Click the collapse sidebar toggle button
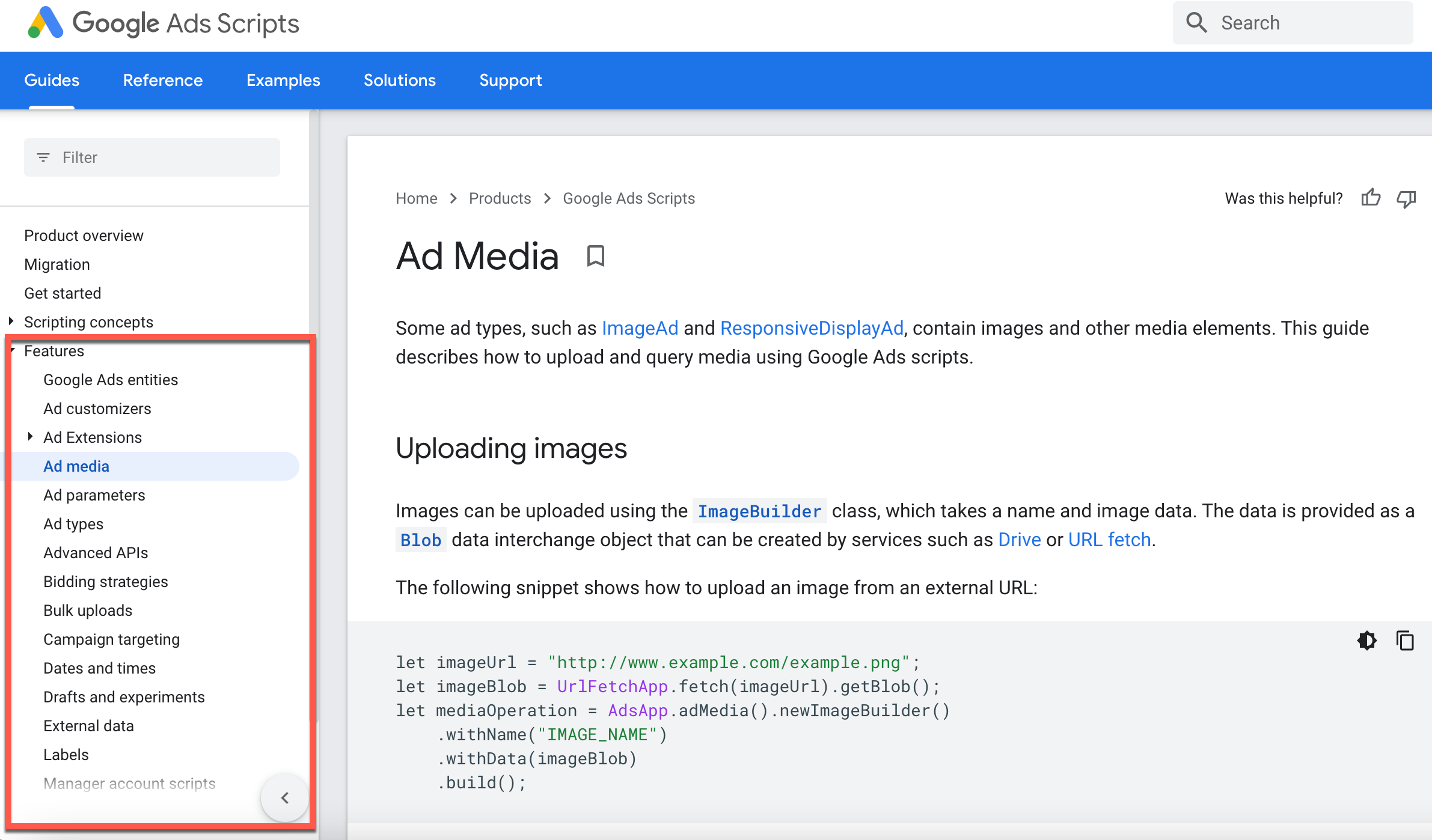 coord(284,797)
